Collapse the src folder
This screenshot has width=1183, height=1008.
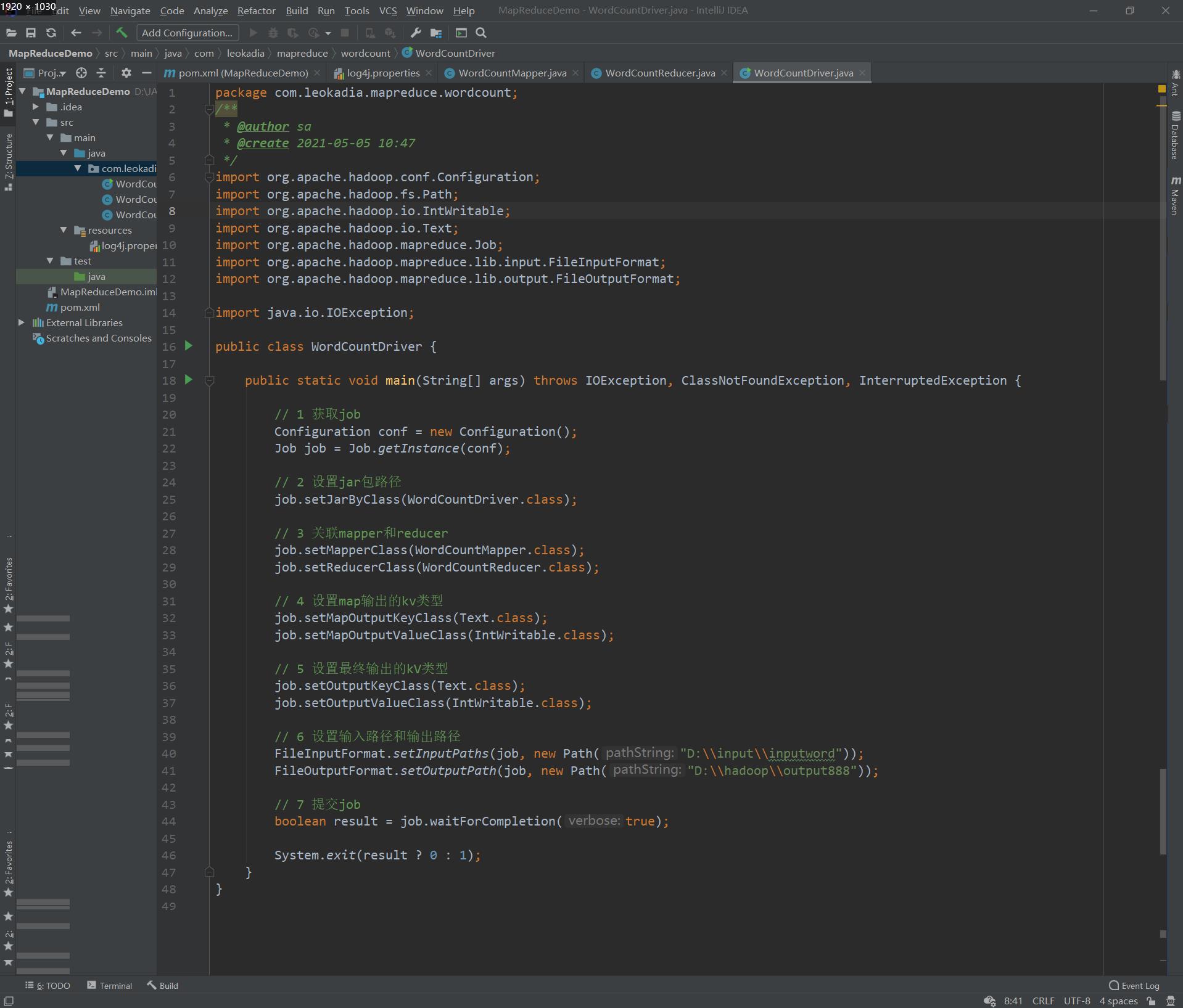[36, 122]
